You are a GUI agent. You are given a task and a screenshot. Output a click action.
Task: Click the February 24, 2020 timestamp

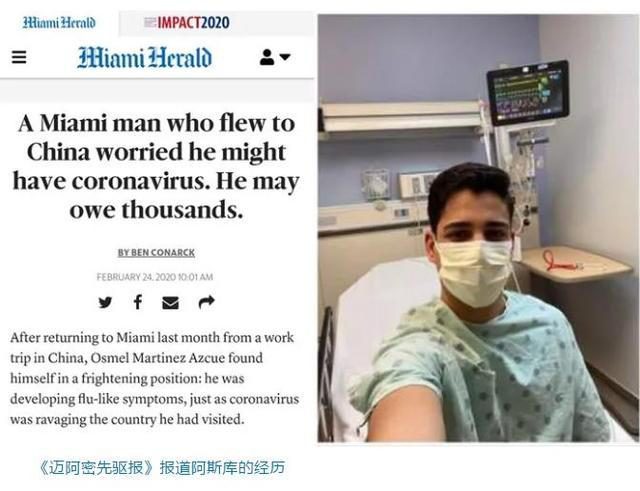pyautogui.click(x=155, y=277)
